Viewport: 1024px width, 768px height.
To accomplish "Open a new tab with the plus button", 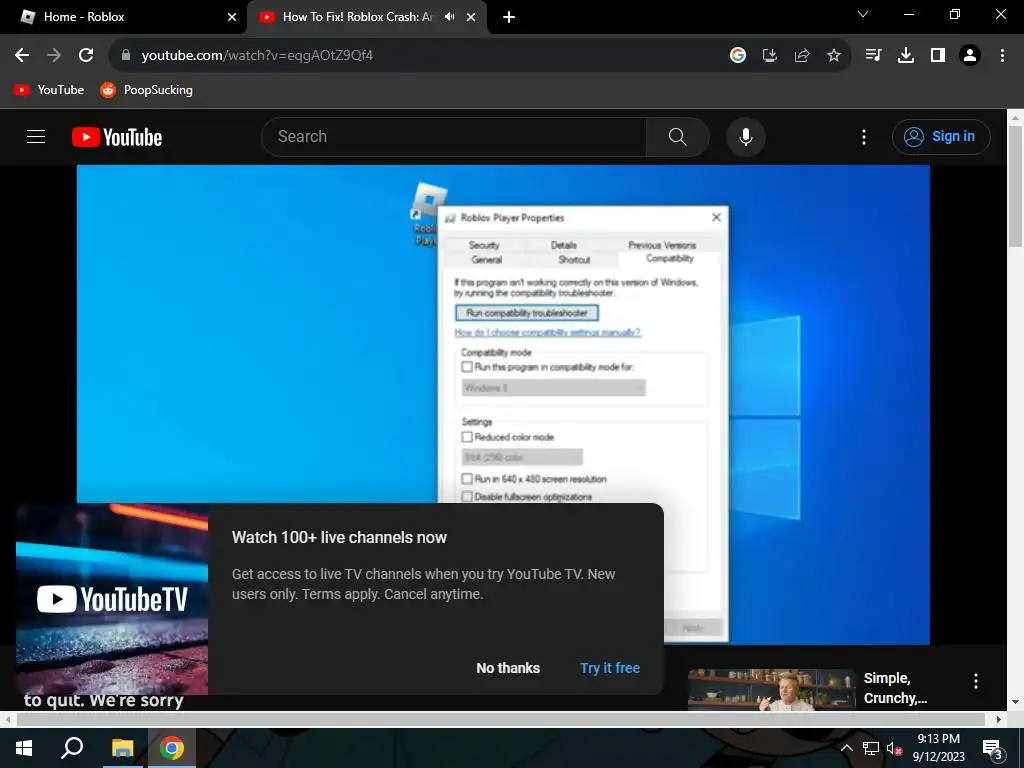I will [x=509, y=17].
